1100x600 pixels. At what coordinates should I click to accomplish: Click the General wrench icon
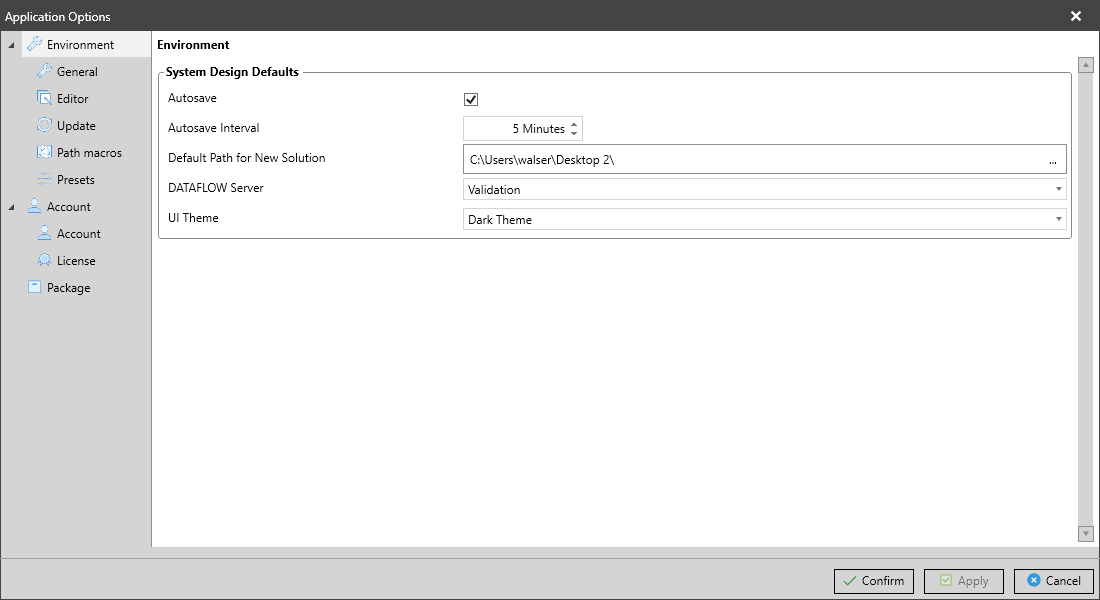[x=44, y=71]
